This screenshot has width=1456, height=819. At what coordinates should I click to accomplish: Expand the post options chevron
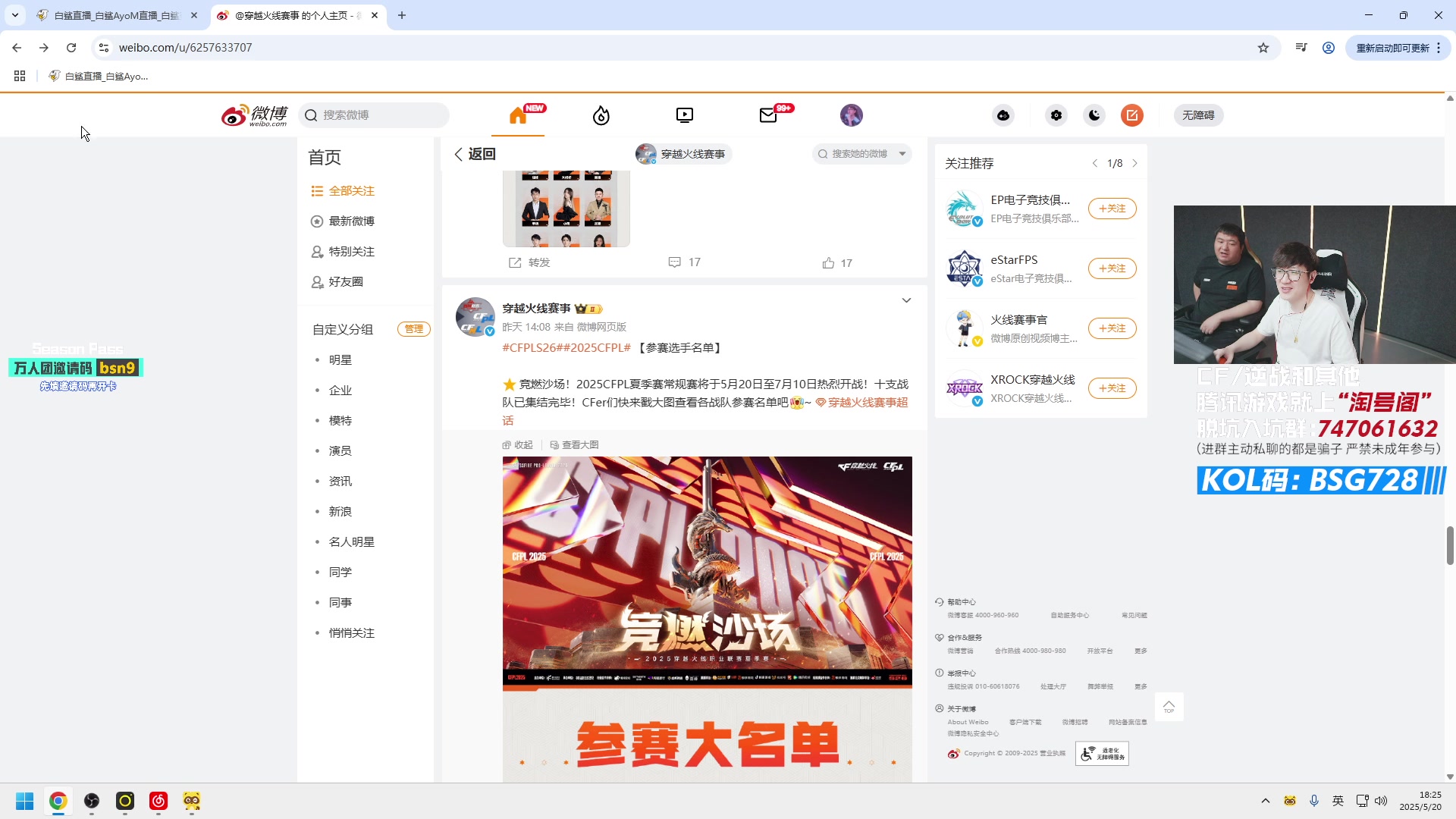906,300
